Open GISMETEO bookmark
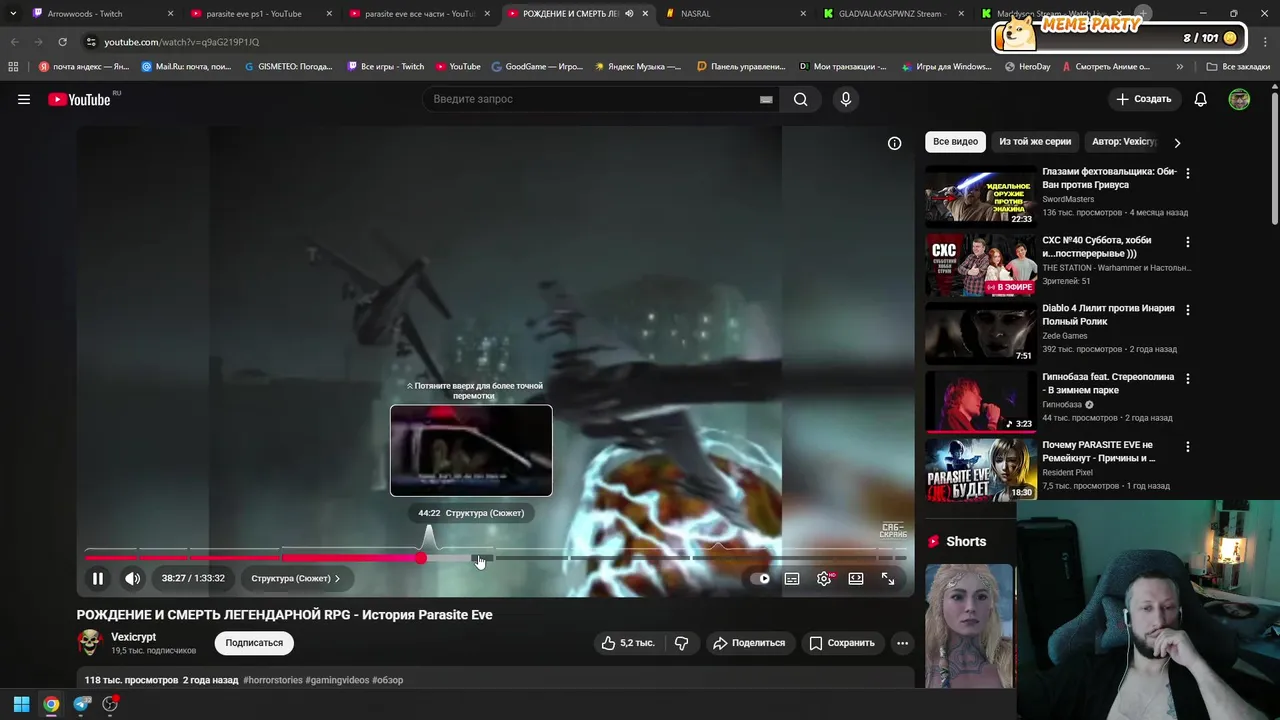The image size is (1280, 720). 288,67
